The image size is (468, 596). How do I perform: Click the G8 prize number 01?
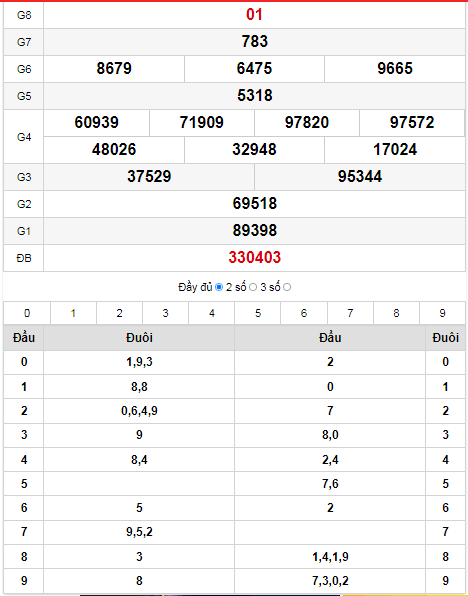pos(254,15)
